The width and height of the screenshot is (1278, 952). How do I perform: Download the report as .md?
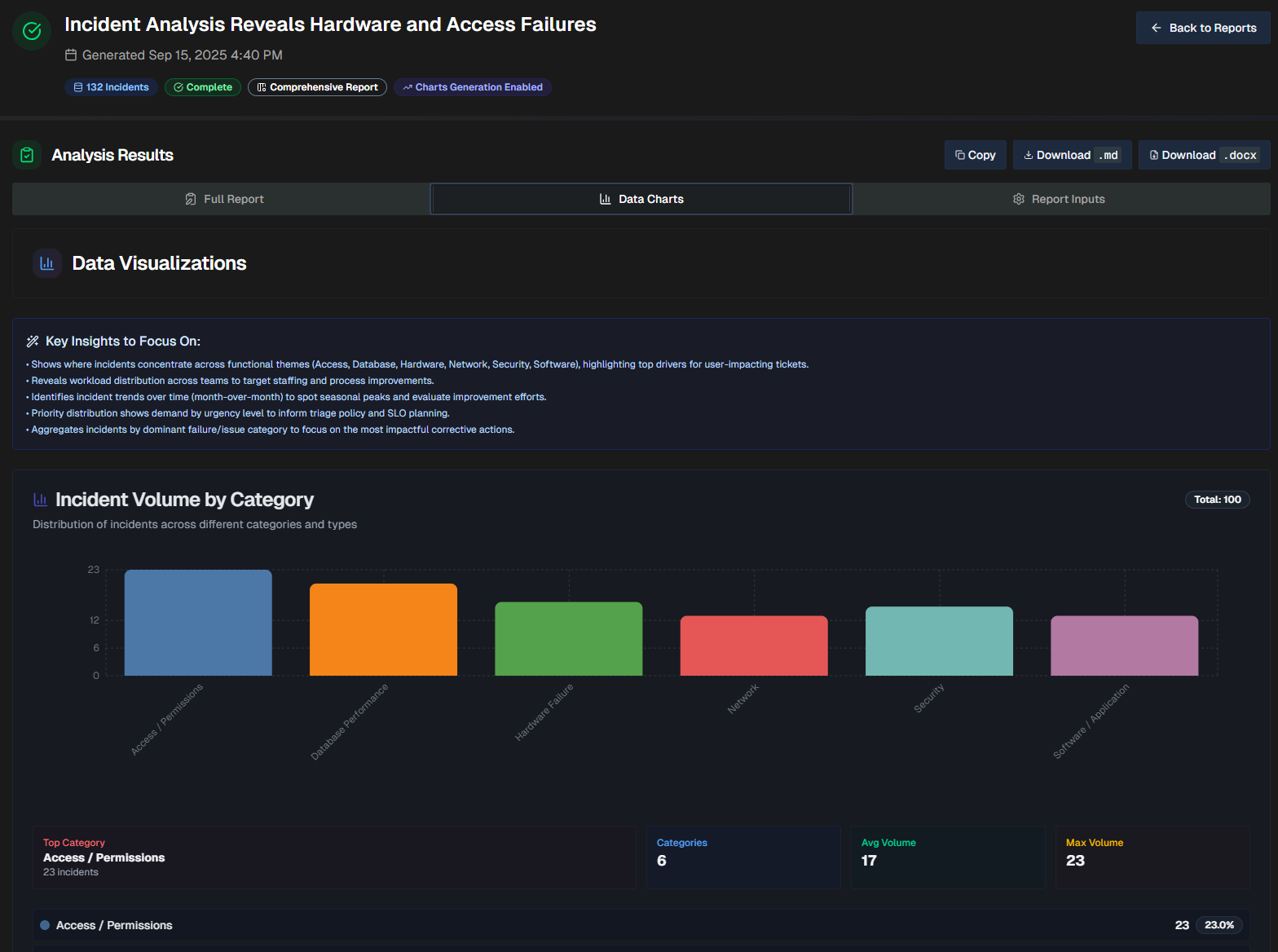(x=1072, y=155)
